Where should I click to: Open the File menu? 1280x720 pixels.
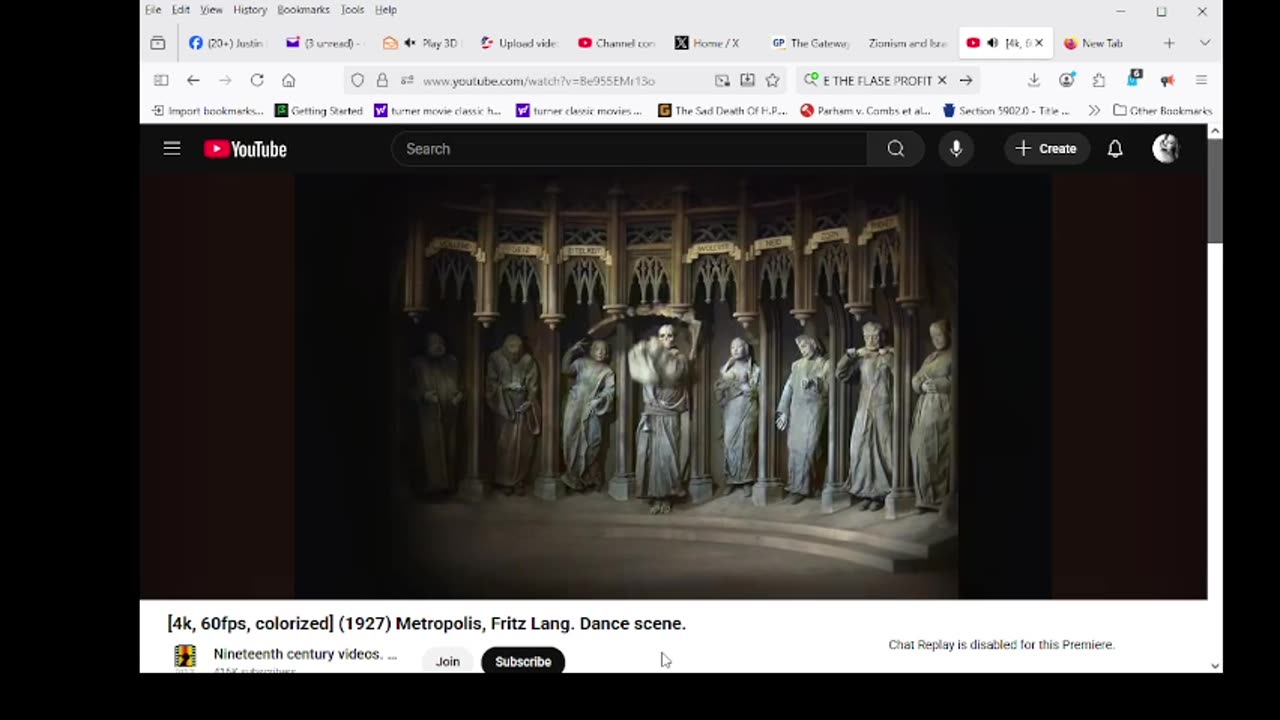(153, 10)
